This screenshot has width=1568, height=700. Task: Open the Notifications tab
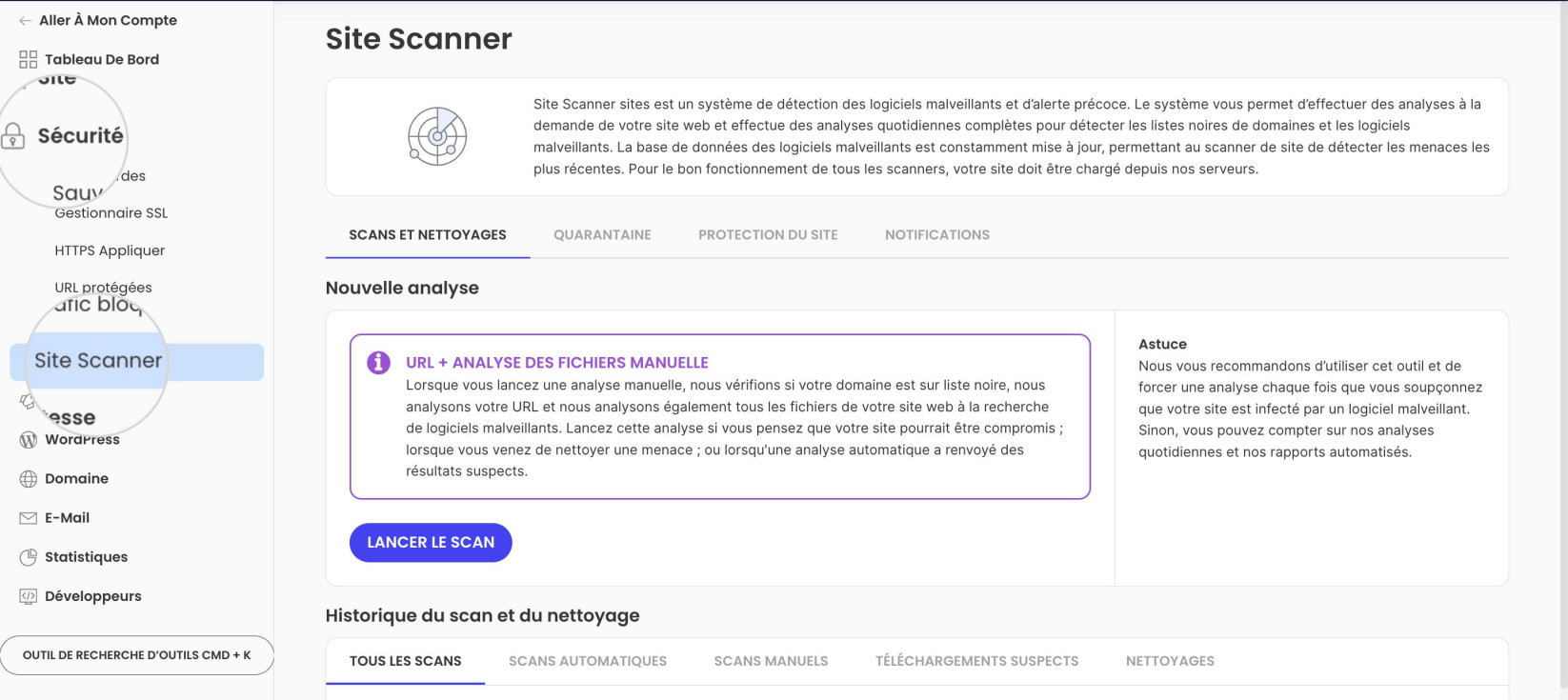click(x=937, y=235)
